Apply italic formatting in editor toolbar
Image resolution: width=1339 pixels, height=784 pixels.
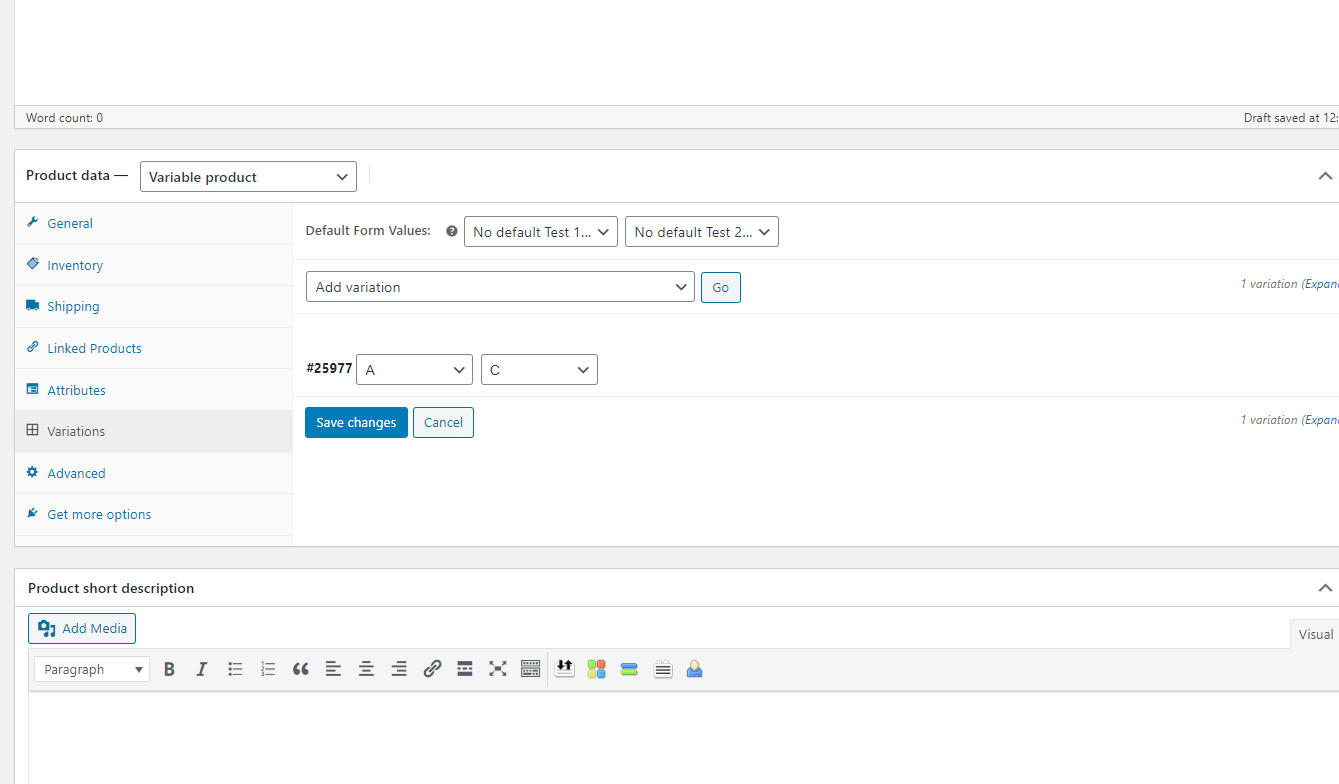201,669
